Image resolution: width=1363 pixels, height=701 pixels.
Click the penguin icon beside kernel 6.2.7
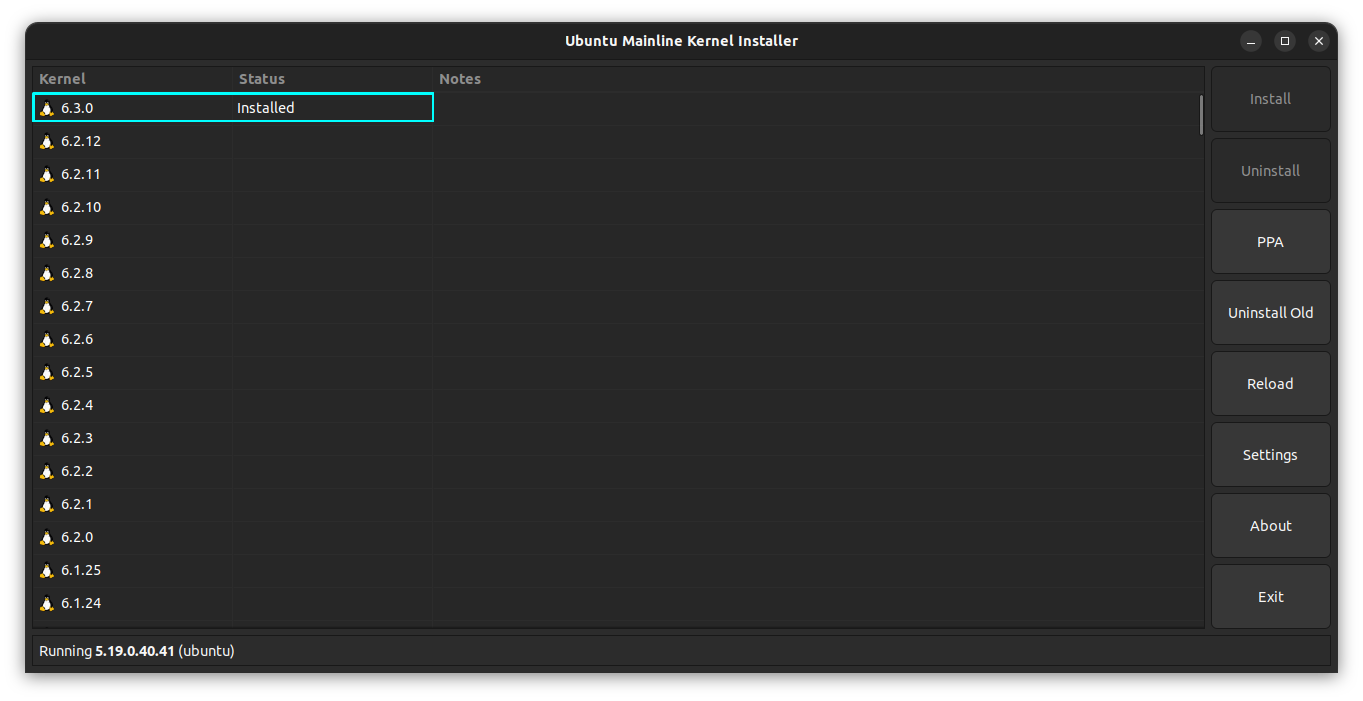pos(46,306)
